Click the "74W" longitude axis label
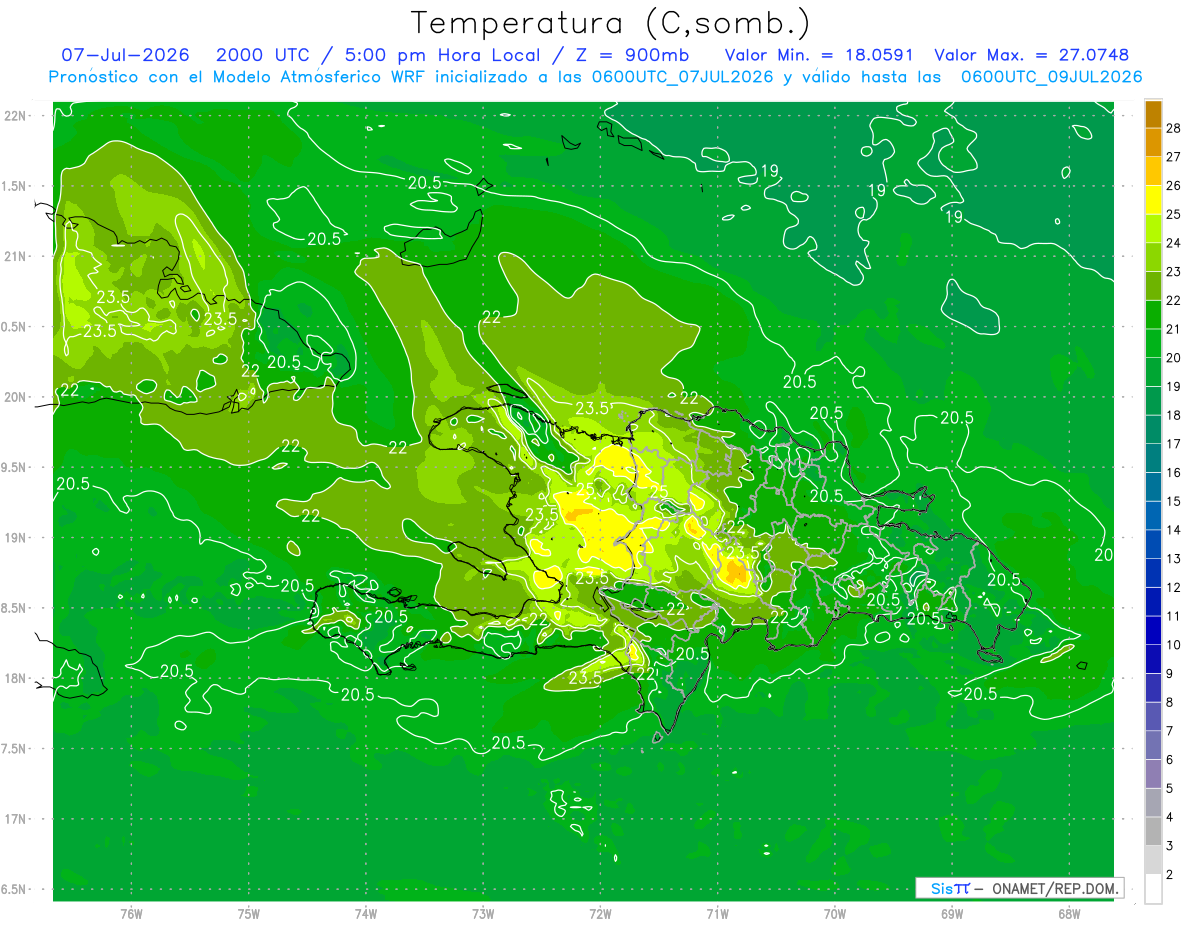The width and height of the screenshot is (1200, 927). (x=366, y=913)
